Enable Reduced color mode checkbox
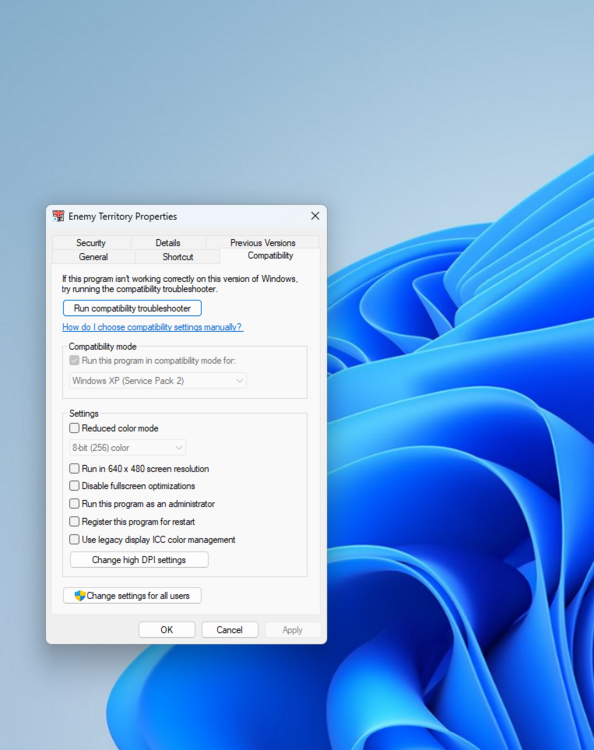This screenshot has width=594, height=750. coord(74,428)
